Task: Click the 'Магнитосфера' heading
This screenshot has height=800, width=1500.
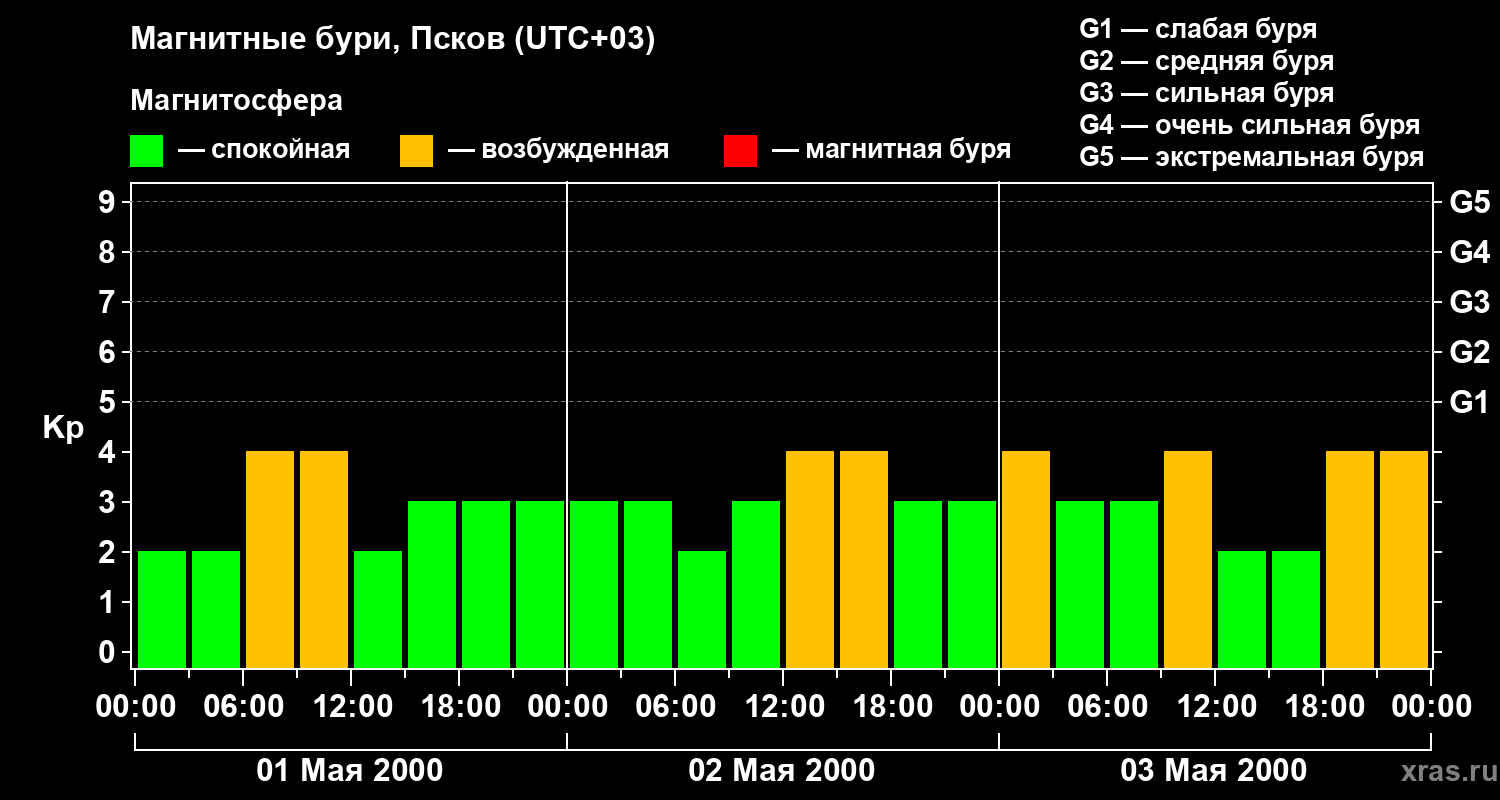Action: point(236,101)
